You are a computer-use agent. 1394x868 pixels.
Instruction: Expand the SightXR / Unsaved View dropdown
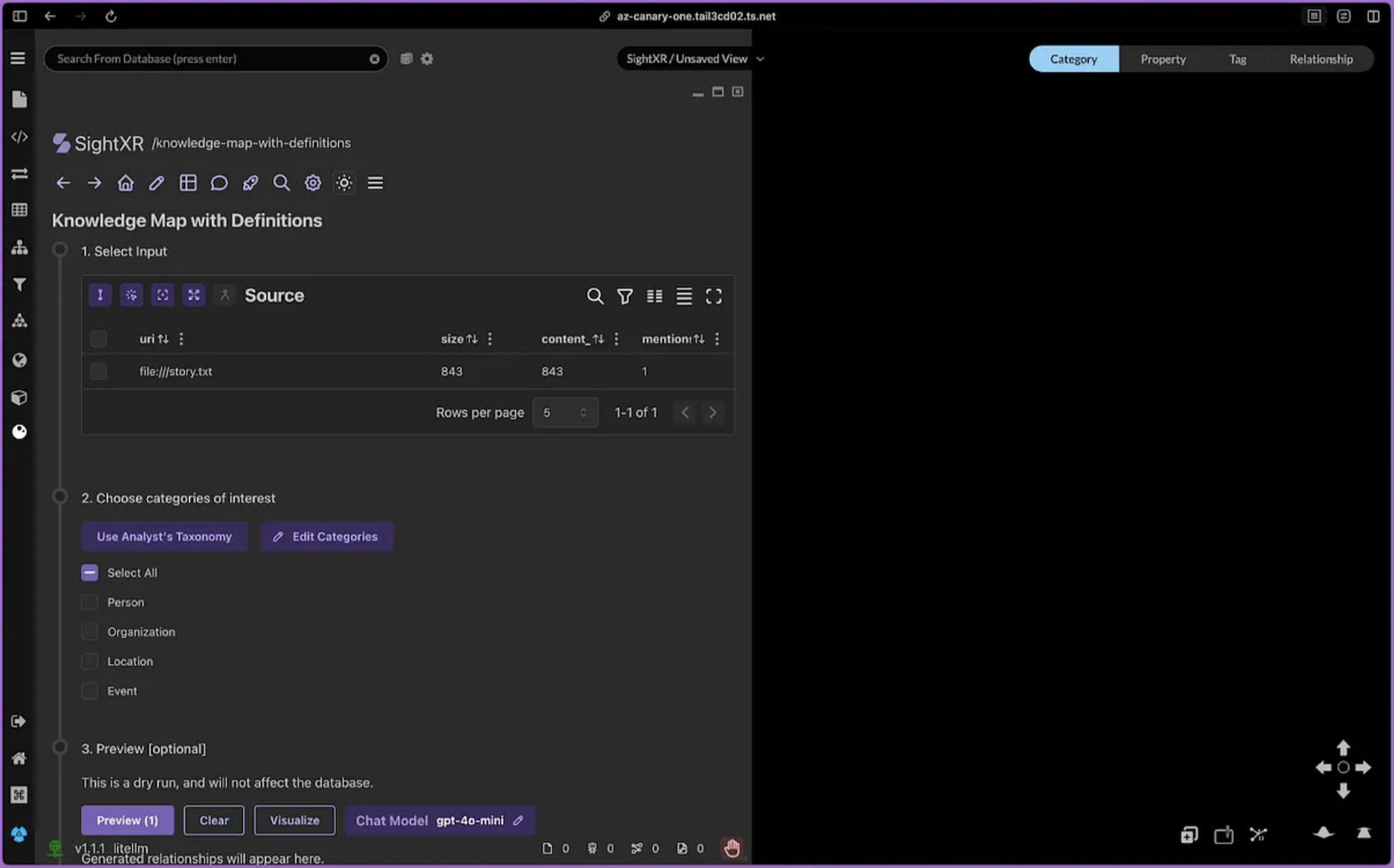[x=694, y=59]
